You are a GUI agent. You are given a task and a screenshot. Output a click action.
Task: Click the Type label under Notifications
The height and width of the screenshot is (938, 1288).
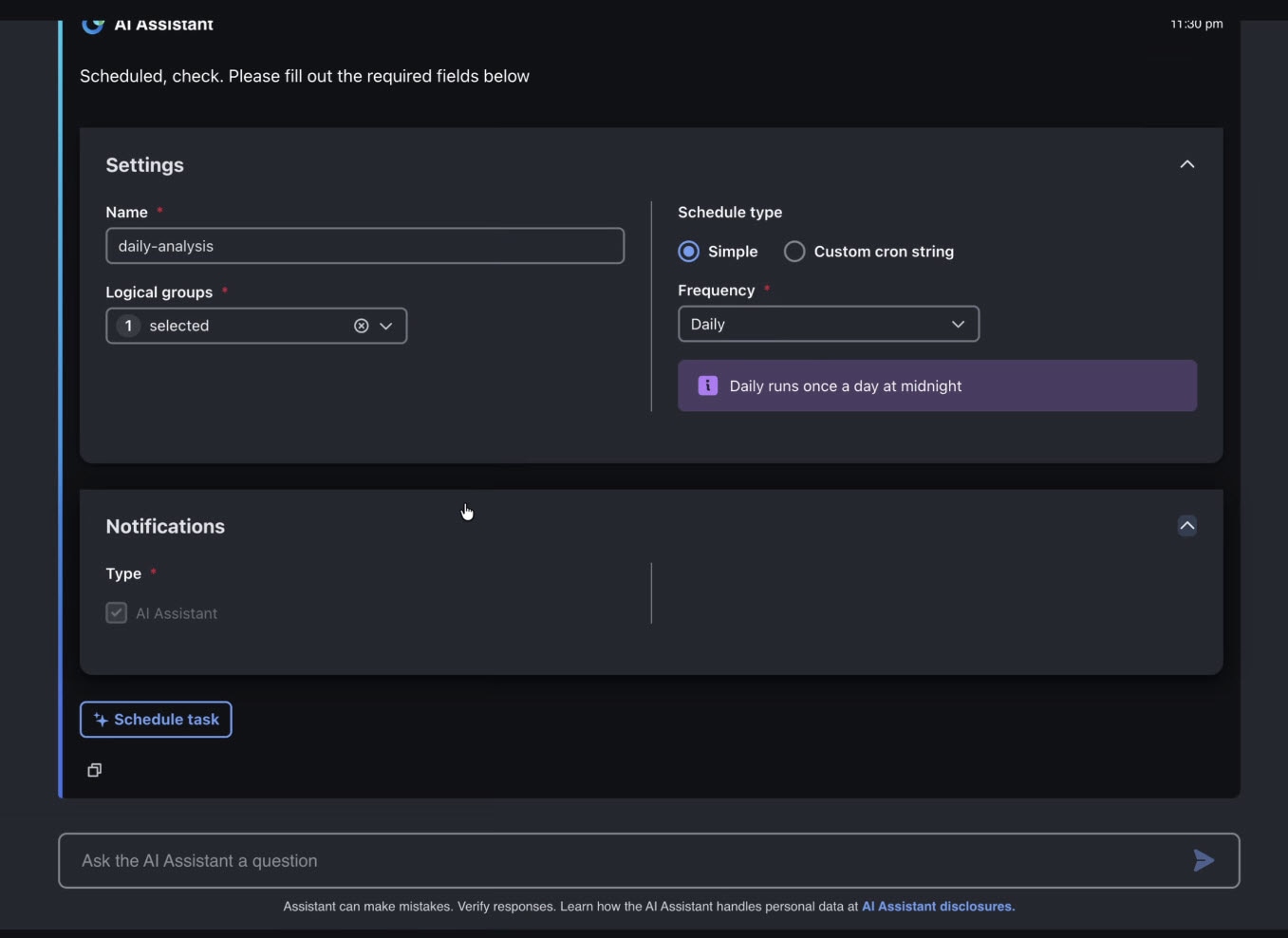(x=123, y=574)
